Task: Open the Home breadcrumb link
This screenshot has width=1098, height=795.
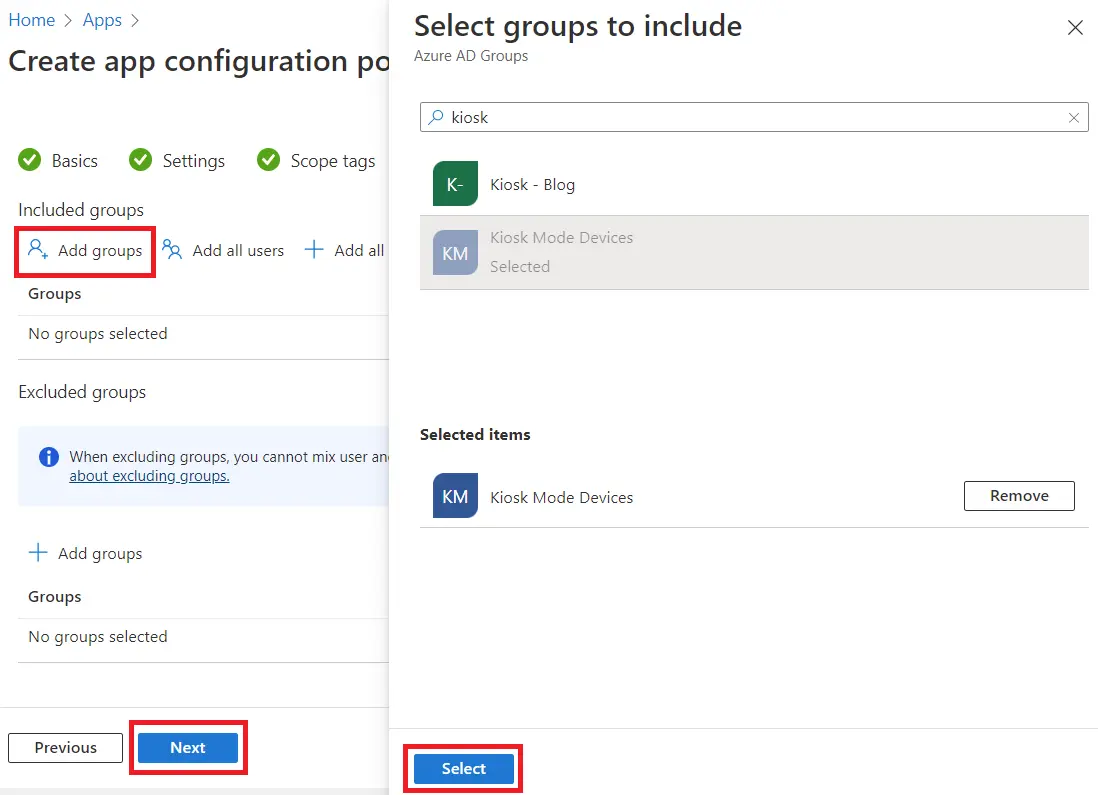Action: 31,20
